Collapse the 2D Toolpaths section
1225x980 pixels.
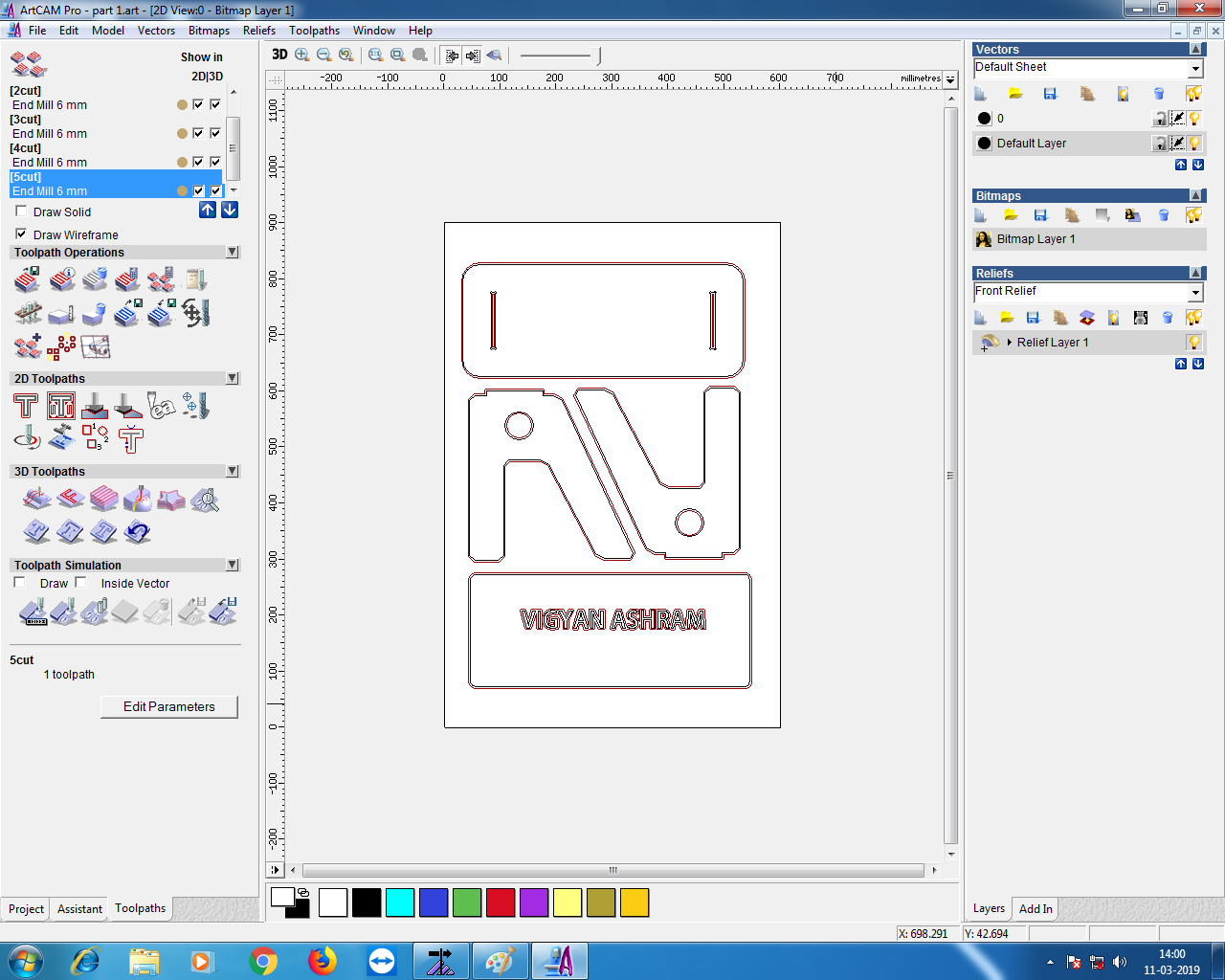(x=232, y=379)
